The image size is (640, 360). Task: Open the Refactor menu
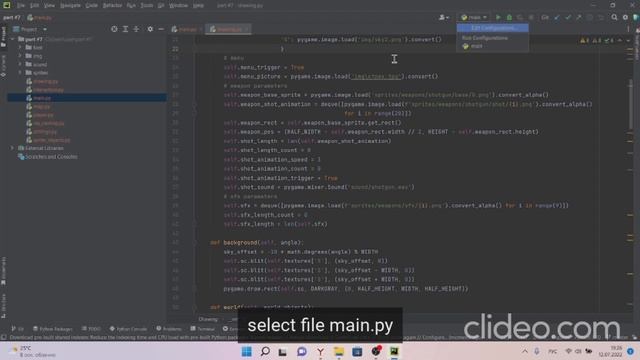tap(112, 6)
